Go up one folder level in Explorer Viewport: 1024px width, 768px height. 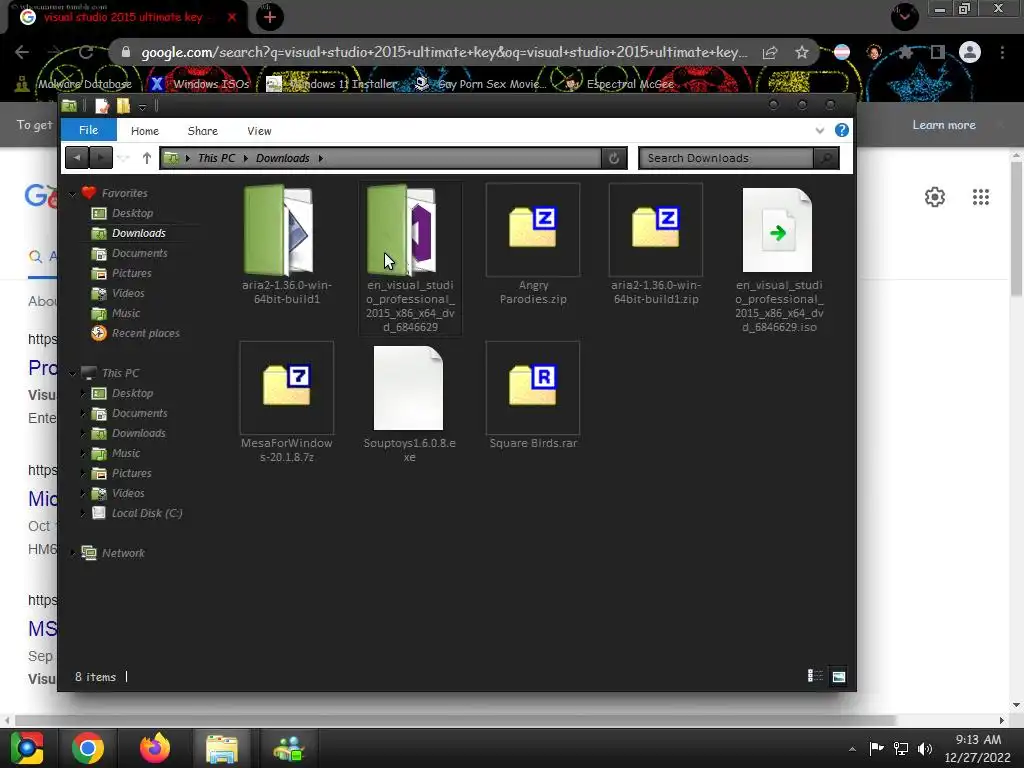point(146,158)
